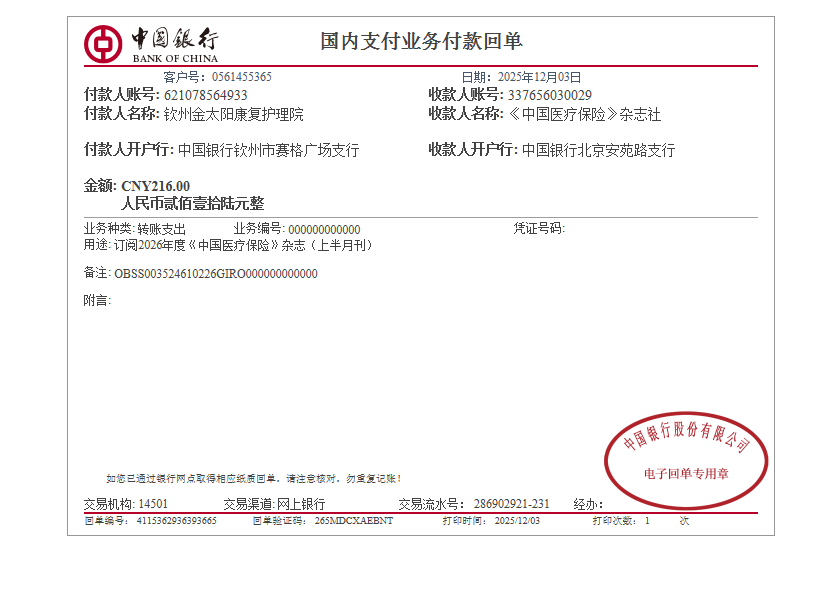Select payer account number 621078564933
This screenshot has width=834, height=590.
pyautogui.click(x=205, y=95)
